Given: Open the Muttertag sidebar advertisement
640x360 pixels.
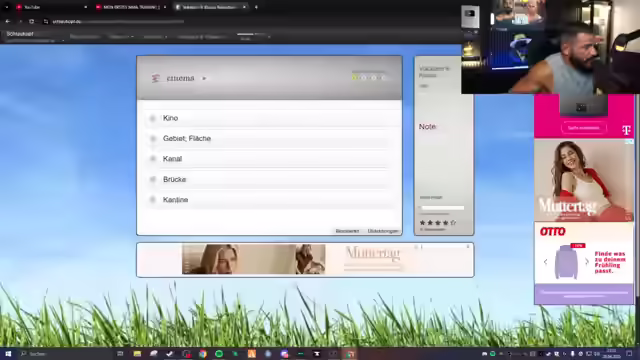Looking at the screenshot, I should [x=584, y=180].
